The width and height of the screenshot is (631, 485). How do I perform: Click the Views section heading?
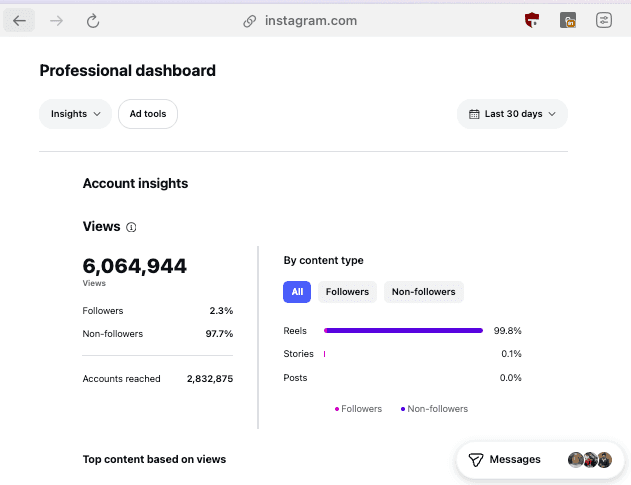(101, 227)
